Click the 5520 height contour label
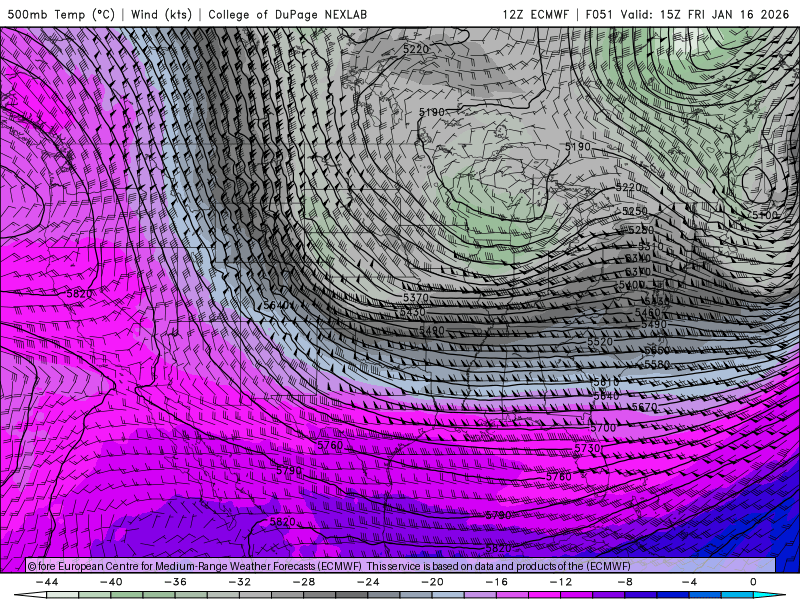The image size is (800, 600). tap(600, 341)
